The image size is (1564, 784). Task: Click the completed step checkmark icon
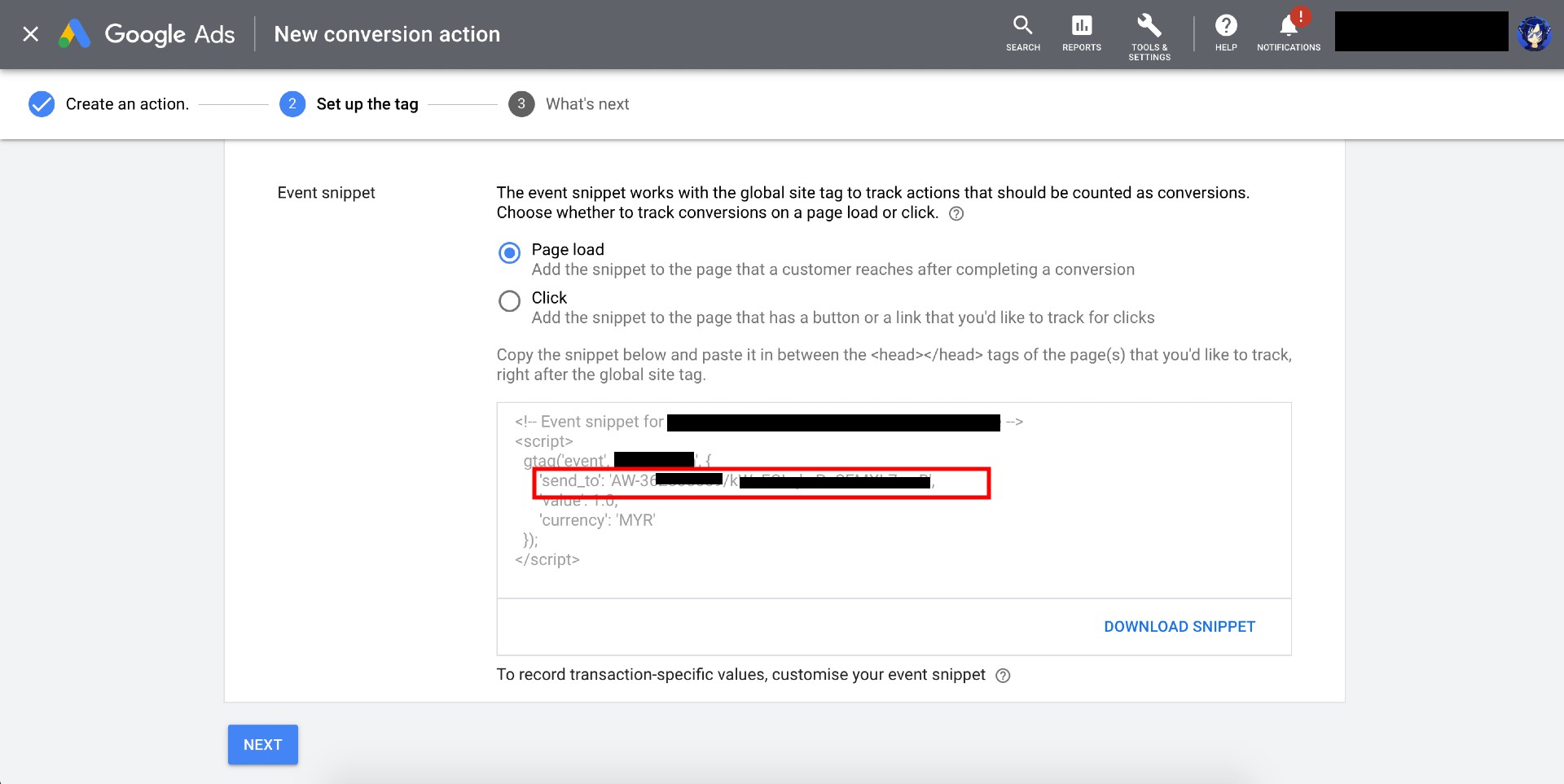pyautogui.click(x=42, y=104)
